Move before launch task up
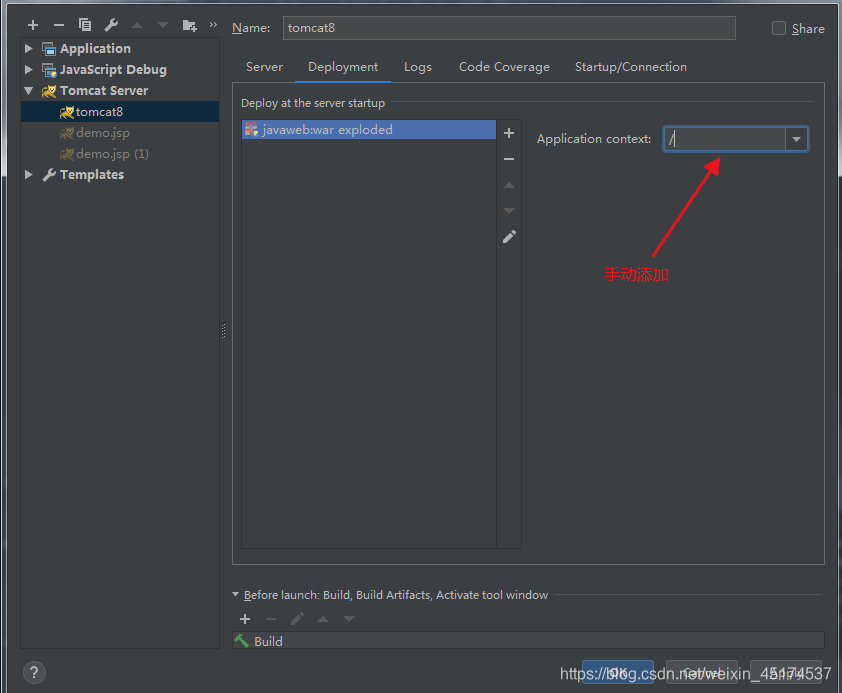This screenshot has height=693, width=842. pos(323,619)
